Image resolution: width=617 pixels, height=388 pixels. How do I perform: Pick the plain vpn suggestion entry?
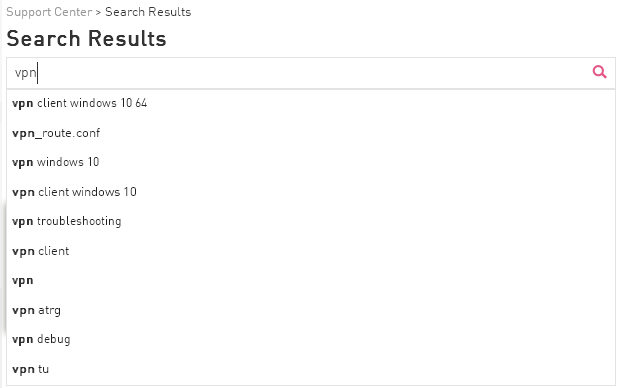click(311, 281)
